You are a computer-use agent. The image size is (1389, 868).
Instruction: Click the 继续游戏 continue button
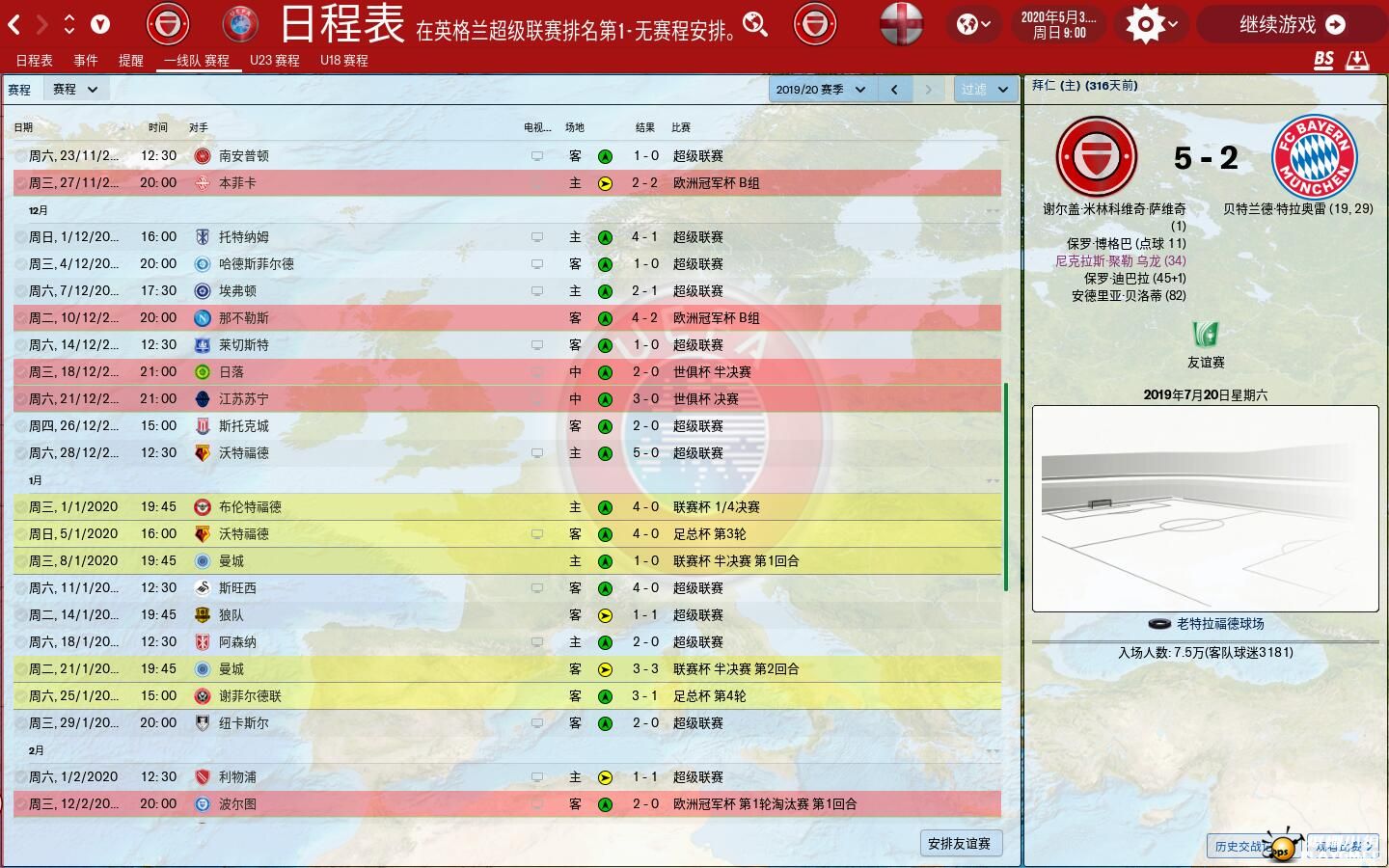click(1291, 24)
